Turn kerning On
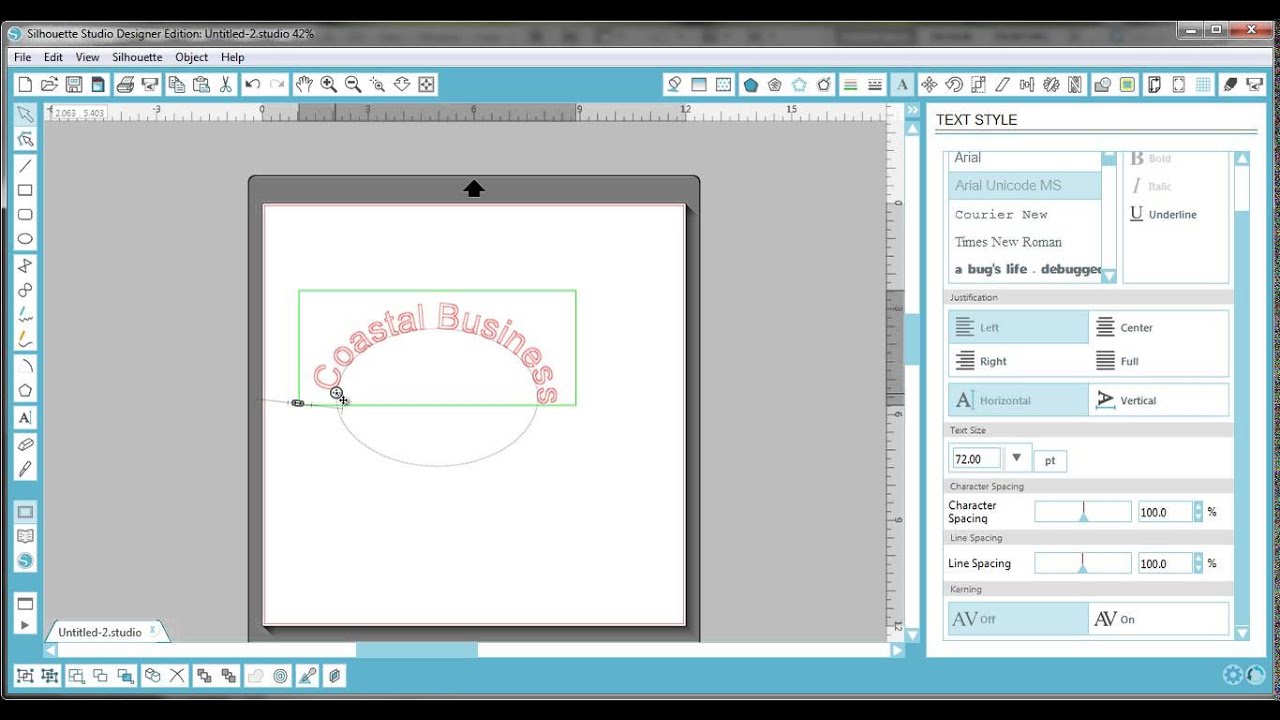The height and width of the screenshot is (720, 1280). click(x=1159, y=619)
